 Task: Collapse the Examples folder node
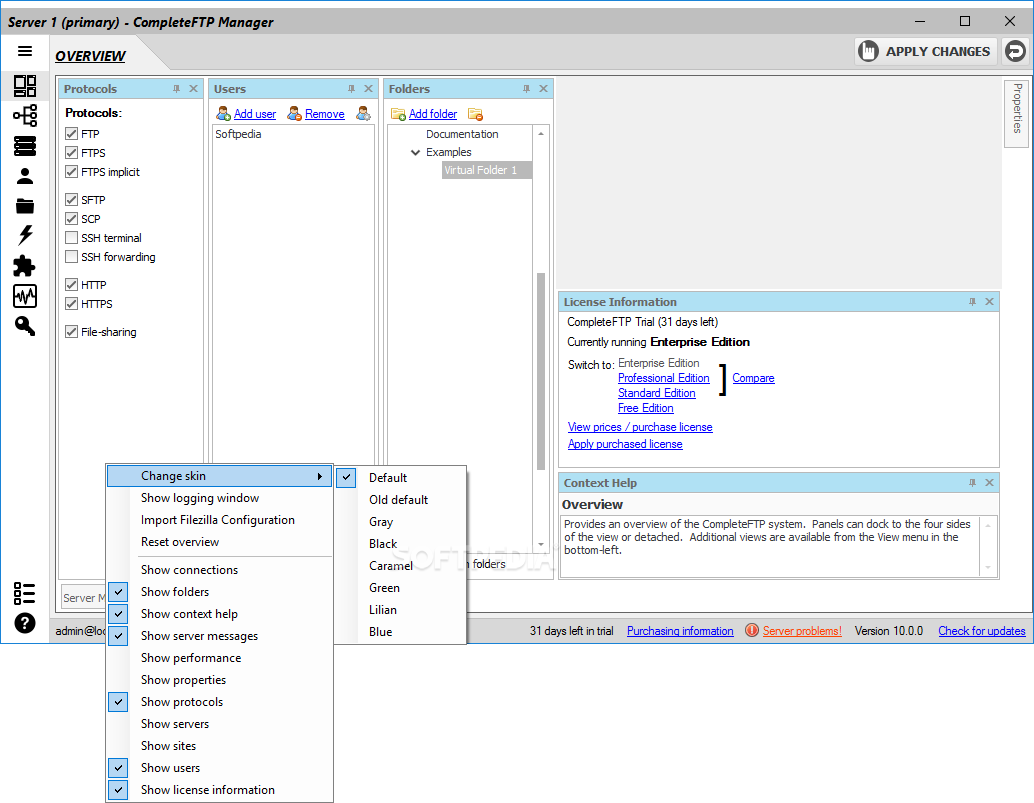415,152
